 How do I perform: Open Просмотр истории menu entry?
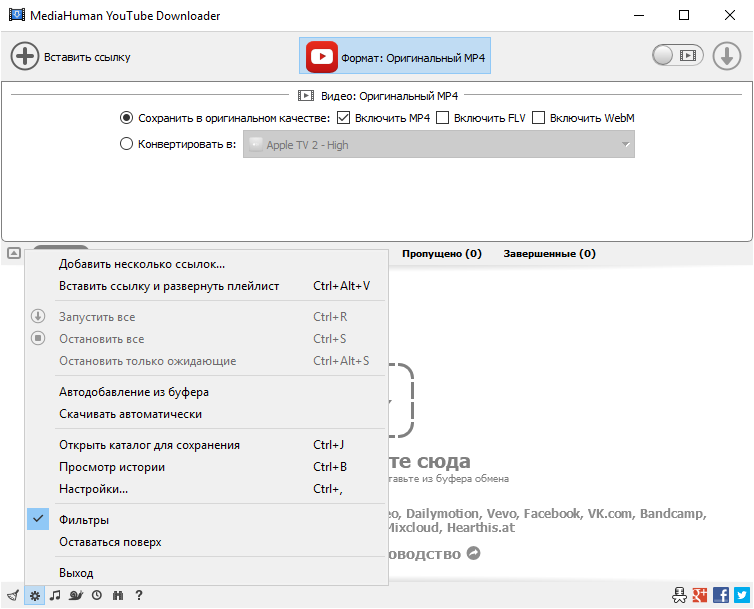pos(206,467)
